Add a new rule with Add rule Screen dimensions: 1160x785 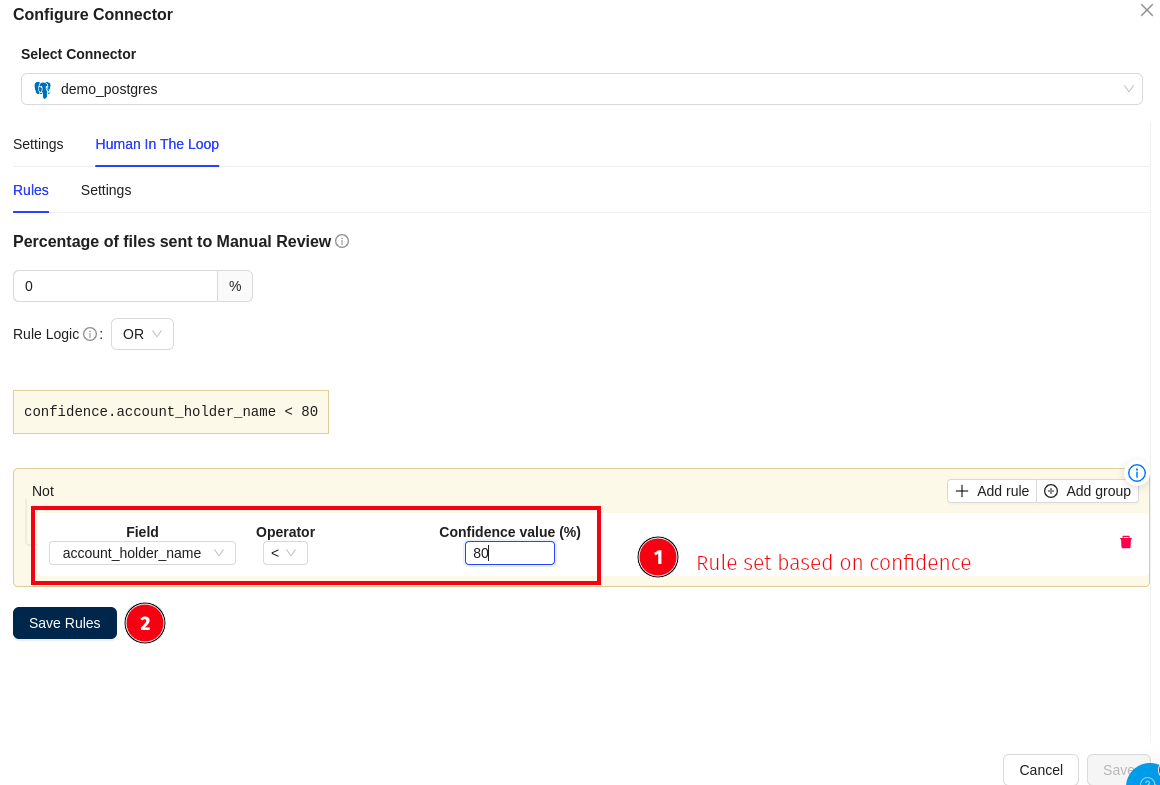coord(992,491)
